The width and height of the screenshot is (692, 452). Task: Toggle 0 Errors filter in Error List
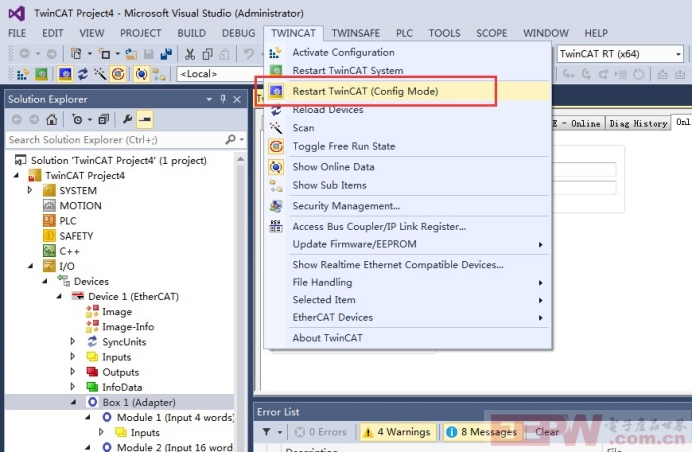point(321,432)
